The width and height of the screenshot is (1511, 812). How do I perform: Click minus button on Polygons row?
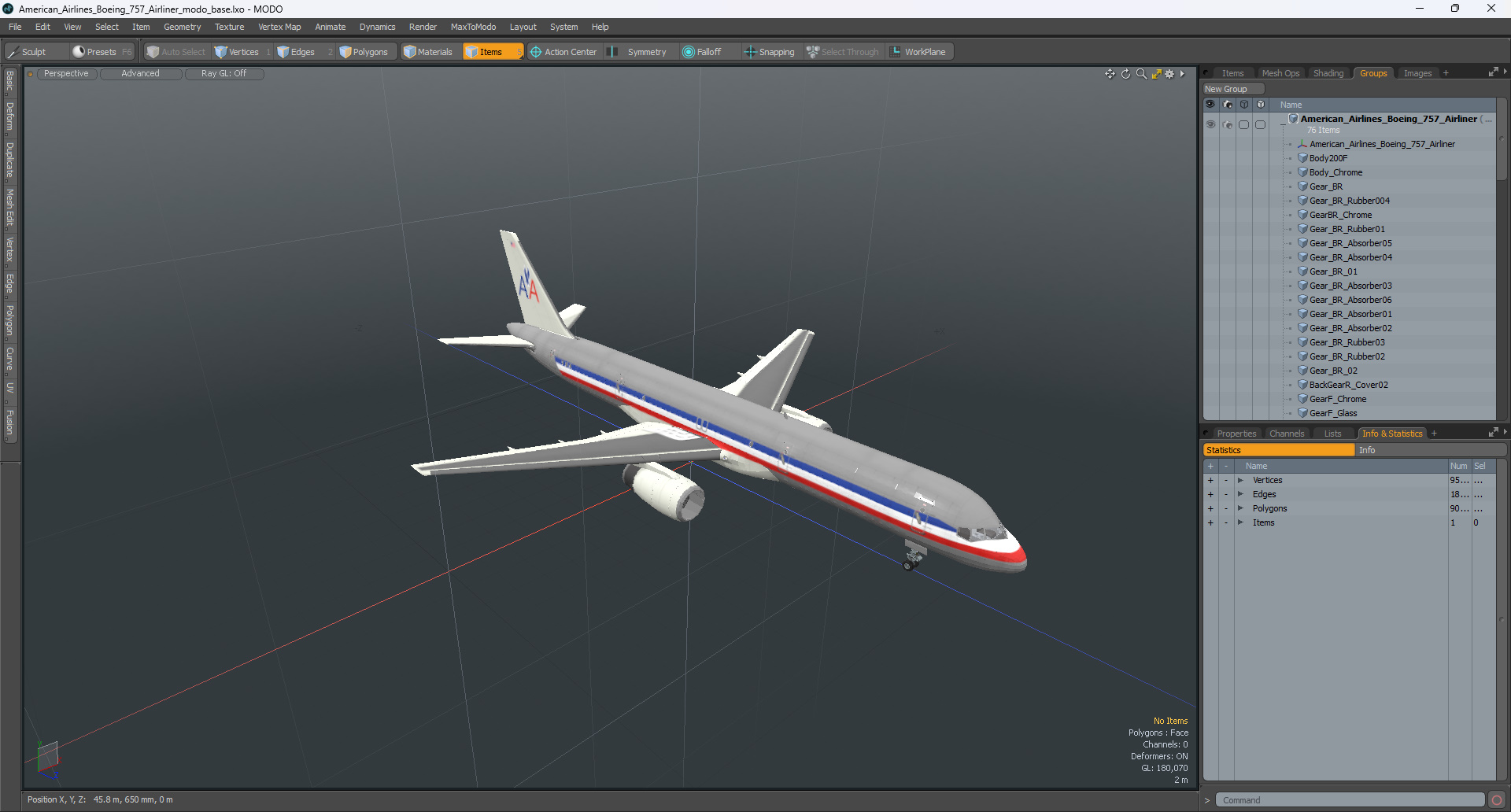(x=1225, y=508)
